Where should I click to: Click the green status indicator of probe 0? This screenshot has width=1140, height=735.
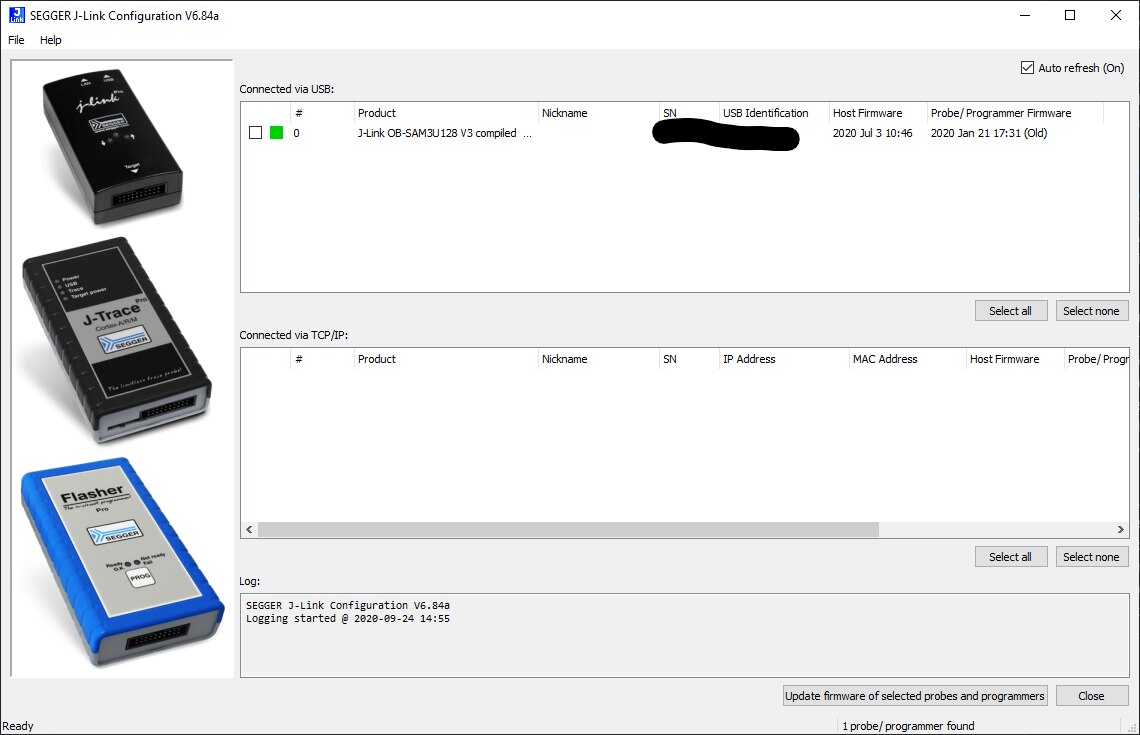[x=276, y=133]
